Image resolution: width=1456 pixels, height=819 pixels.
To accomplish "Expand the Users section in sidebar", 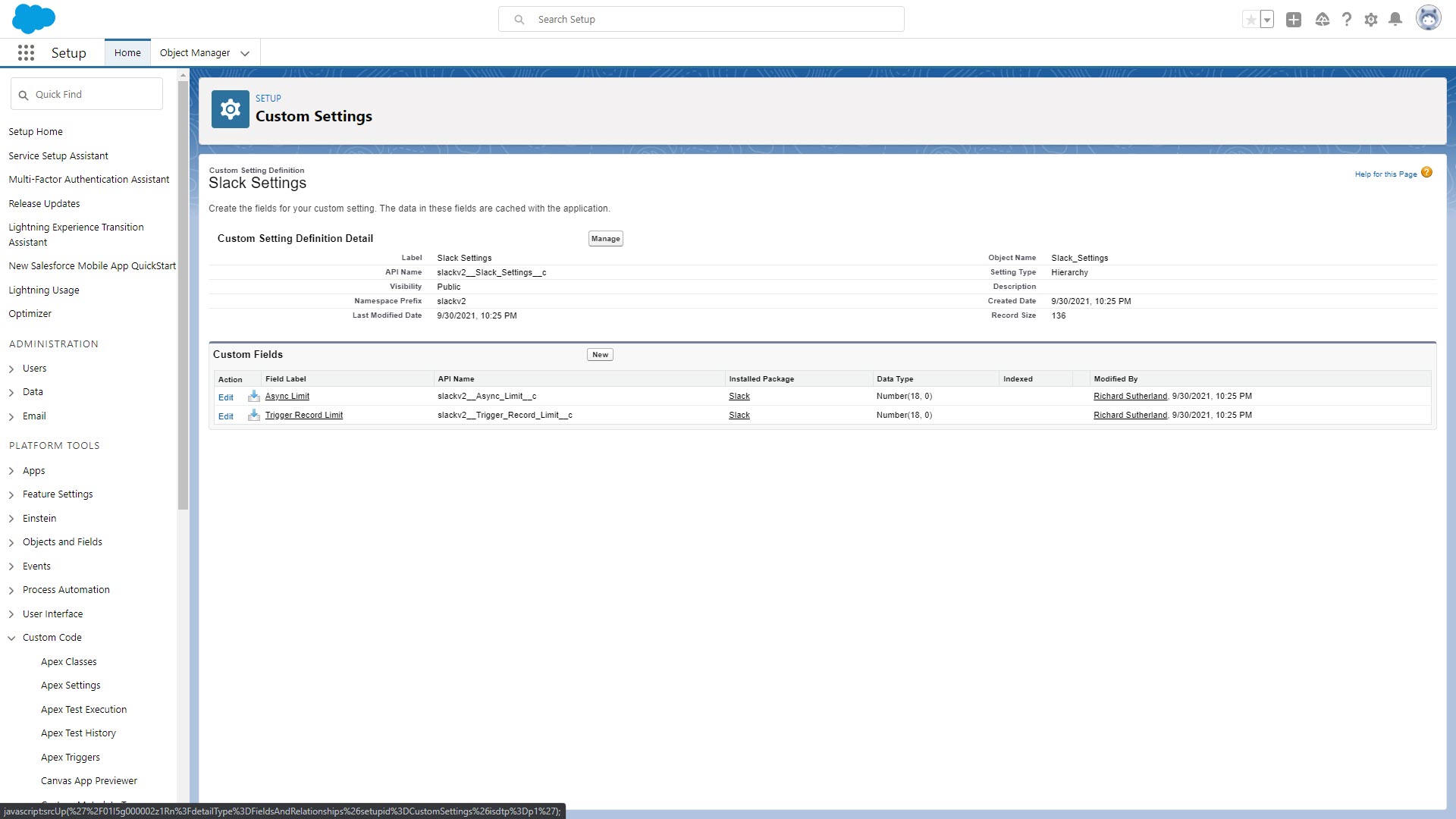I will [x=11, y=369].
